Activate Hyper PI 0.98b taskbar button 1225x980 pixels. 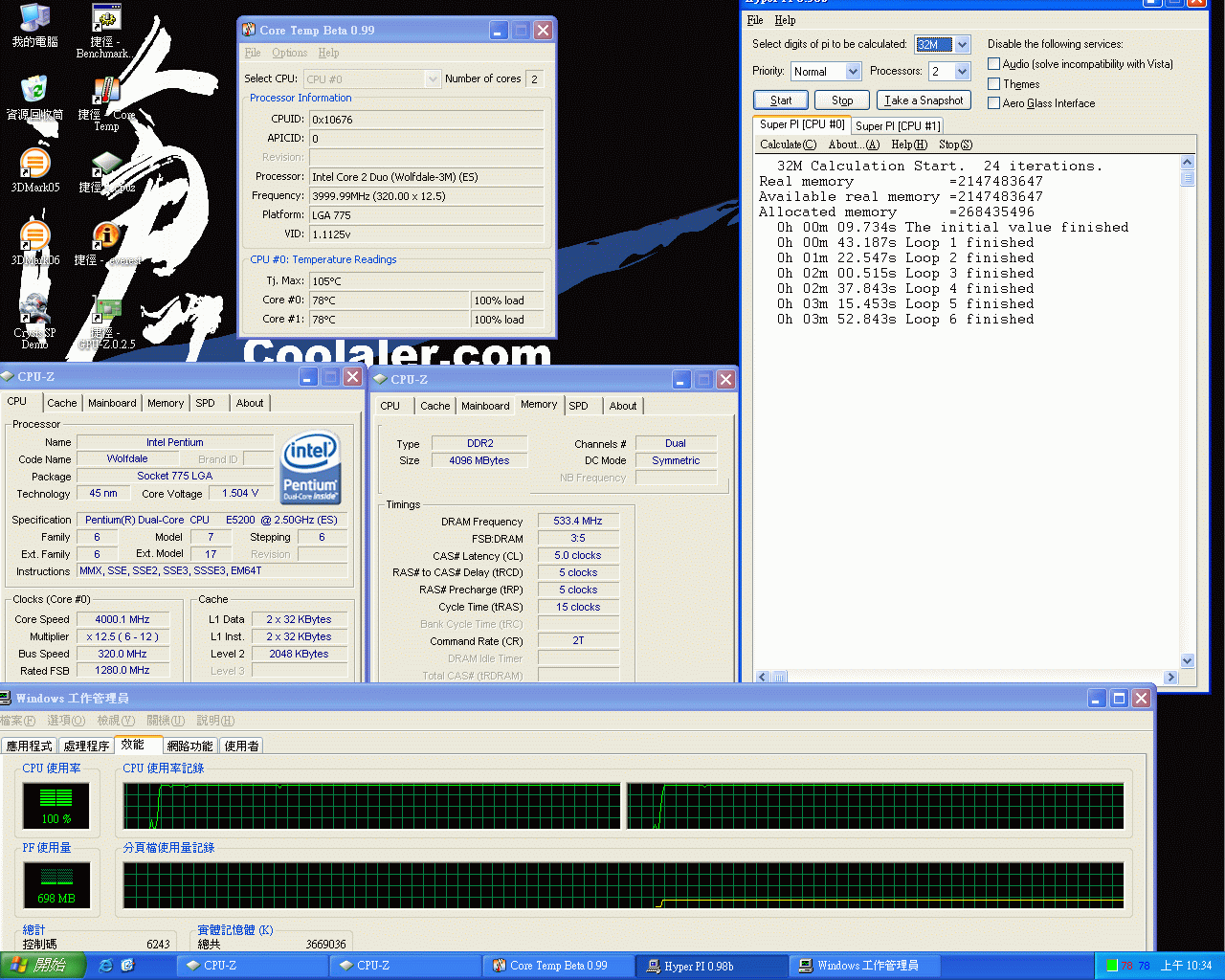(x=712, y=966)
